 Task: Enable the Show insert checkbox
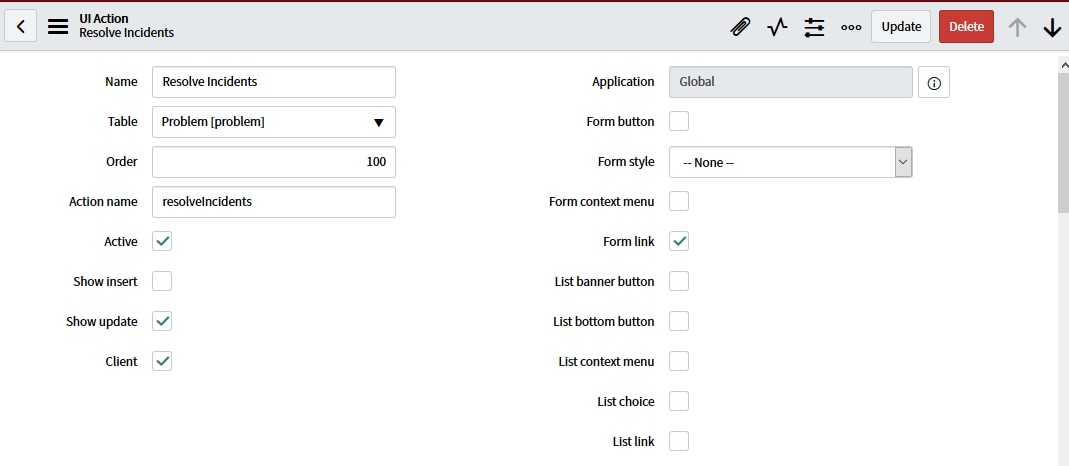coord(162,281)
